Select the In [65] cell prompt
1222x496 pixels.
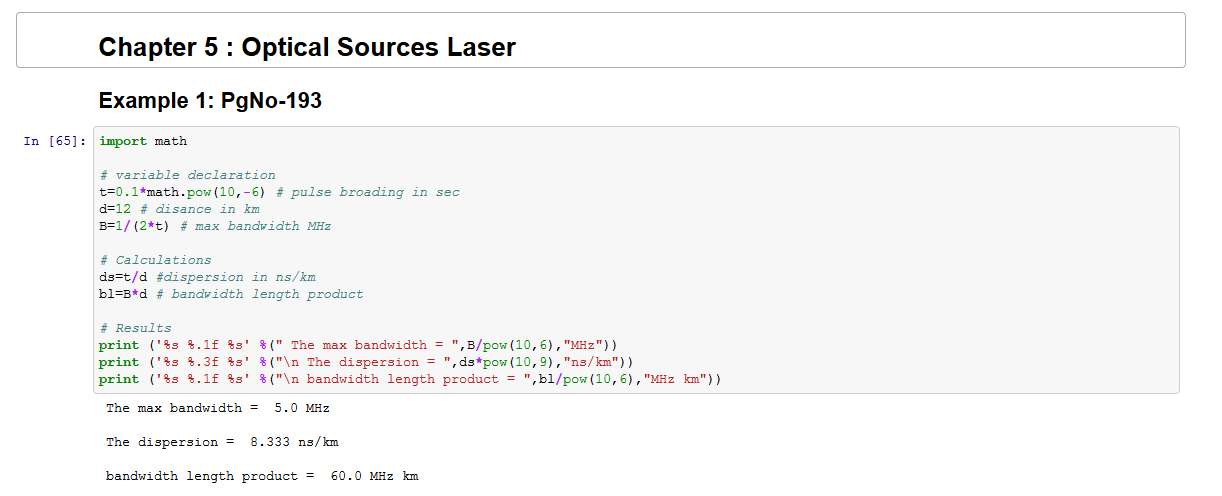[50, 142]
